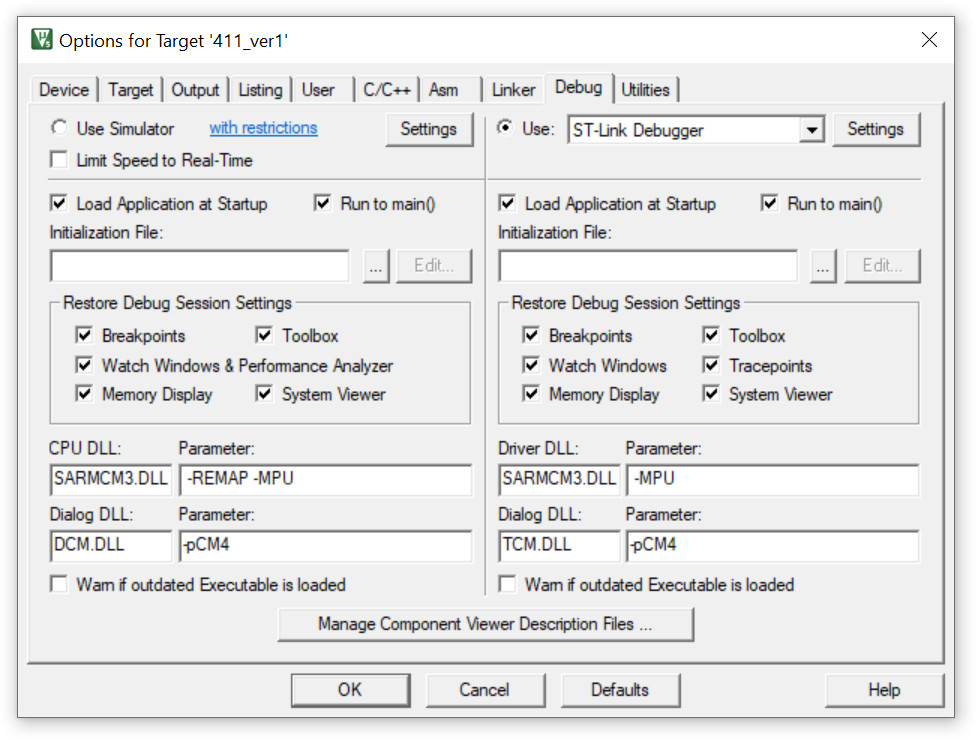Toggle debugger Breakpoints checkbox
This screenshot has width=976, height=740.
pyautogui.click(x=531, y=335)
